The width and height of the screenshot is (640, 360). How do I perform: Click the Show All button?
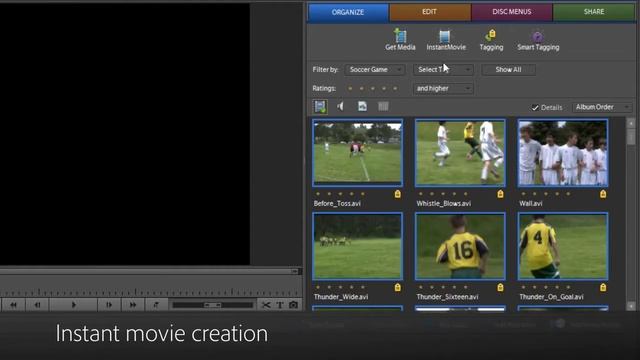pyautogui.click(x=508, y=70)
